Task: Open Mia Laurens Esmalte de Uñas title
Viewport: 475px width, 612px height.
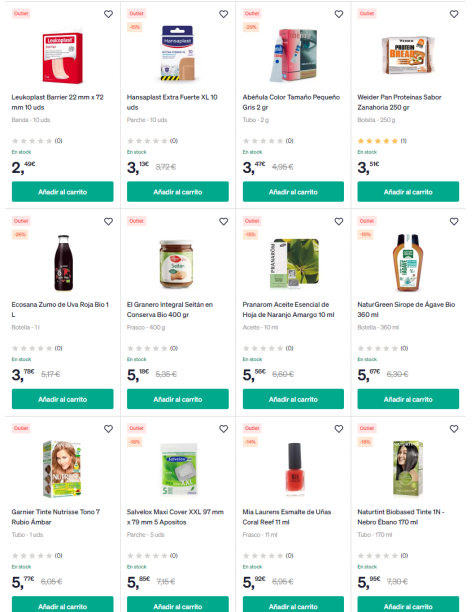Action: click(x=287, y=517)
